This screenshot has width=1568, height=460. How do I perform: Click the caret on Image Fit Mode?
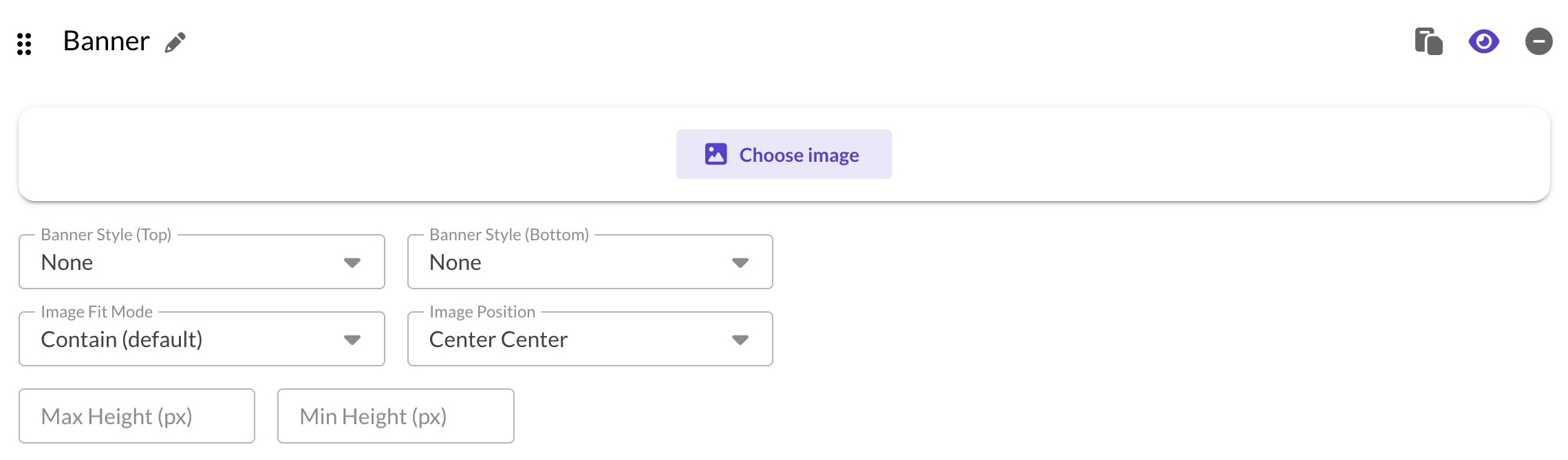click(x=352, y=340)
